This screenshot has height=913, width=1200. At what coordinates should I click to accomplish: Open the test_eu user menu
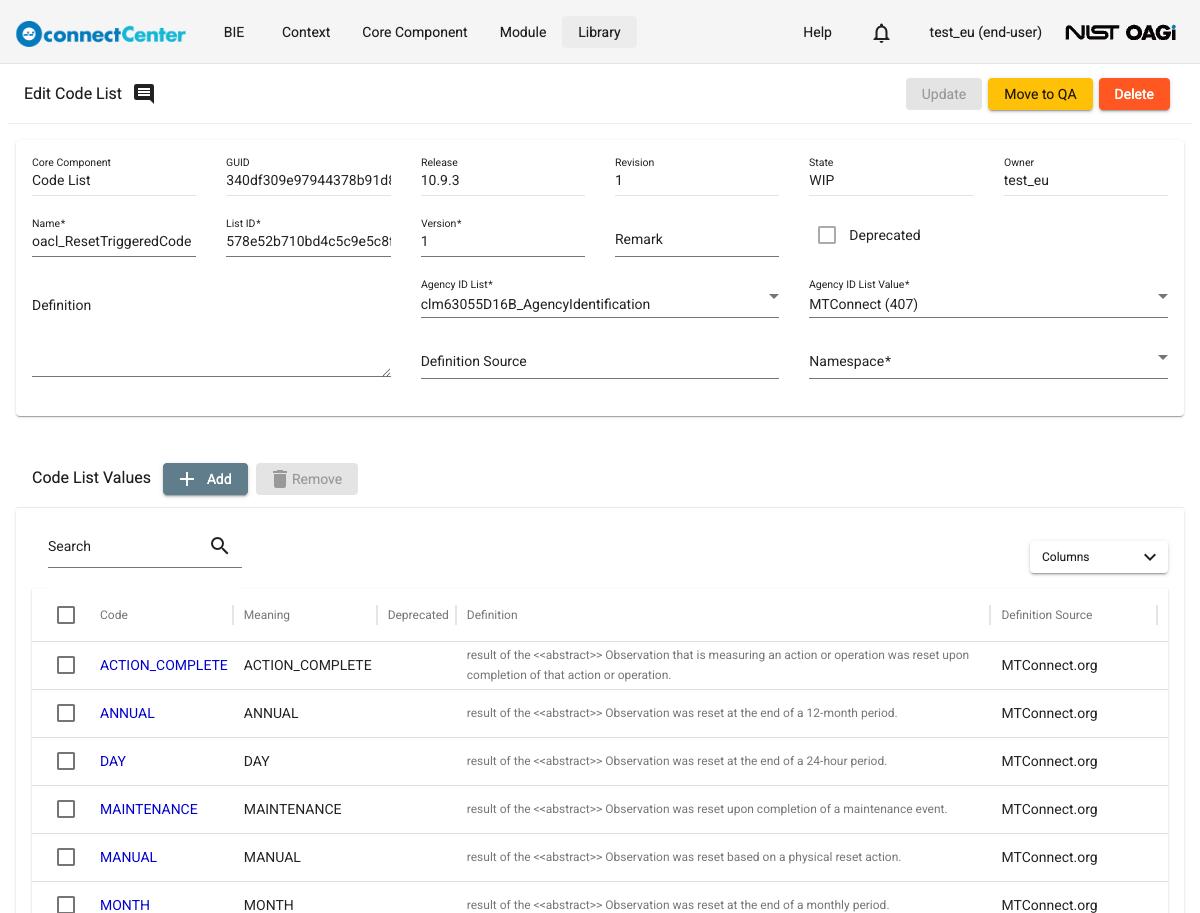(x=985, y=32)
